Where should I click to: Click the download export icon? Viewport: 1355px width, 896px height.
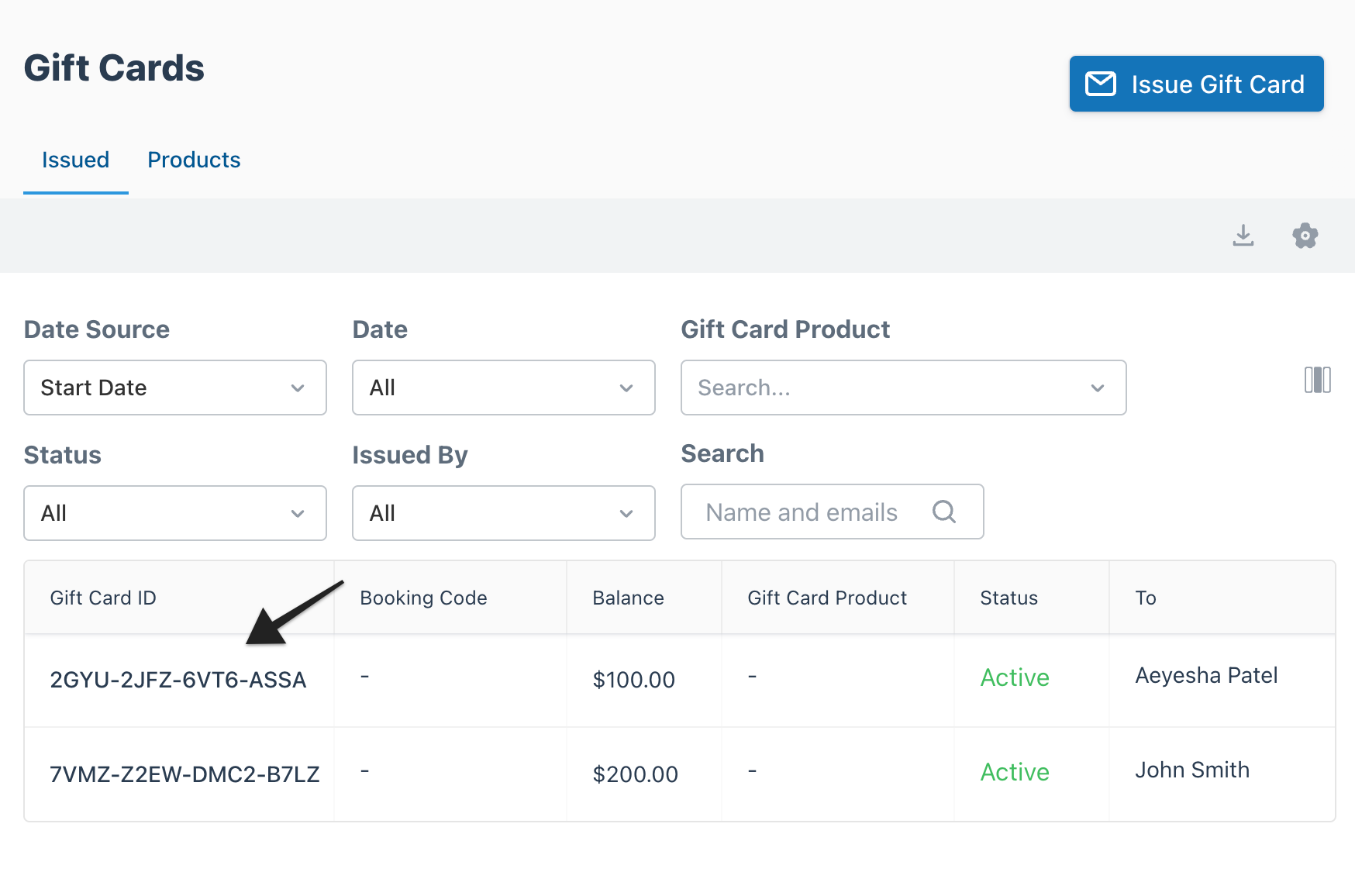[x=1243, y=235]
